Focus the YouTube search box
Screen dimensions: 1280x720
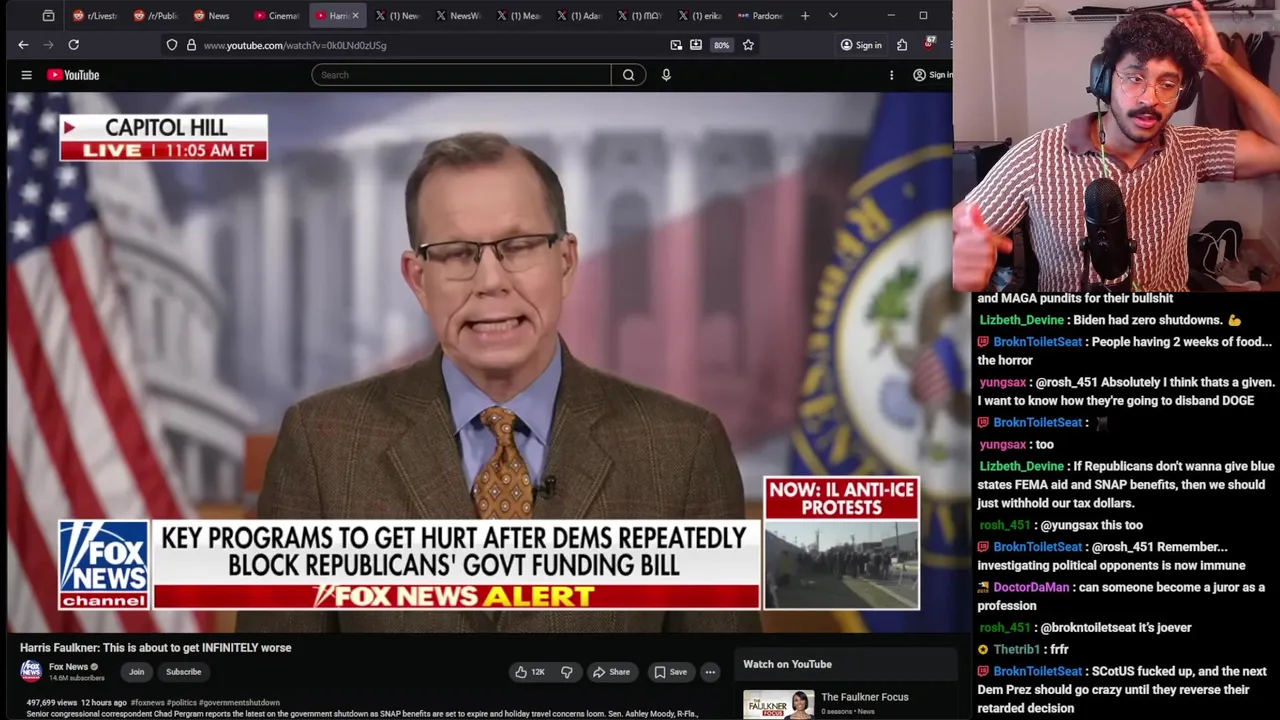[461, 75]
